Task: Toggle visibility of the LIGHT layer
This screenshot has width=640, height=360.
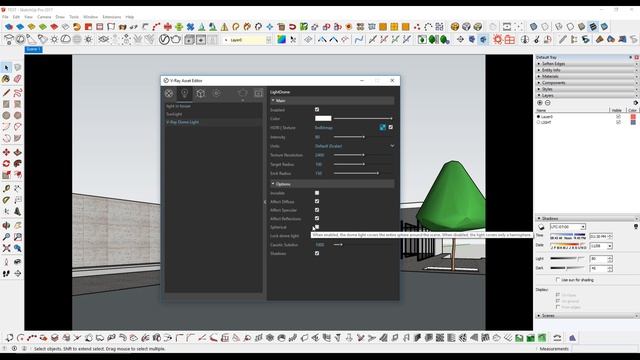Action: [618, 122]
